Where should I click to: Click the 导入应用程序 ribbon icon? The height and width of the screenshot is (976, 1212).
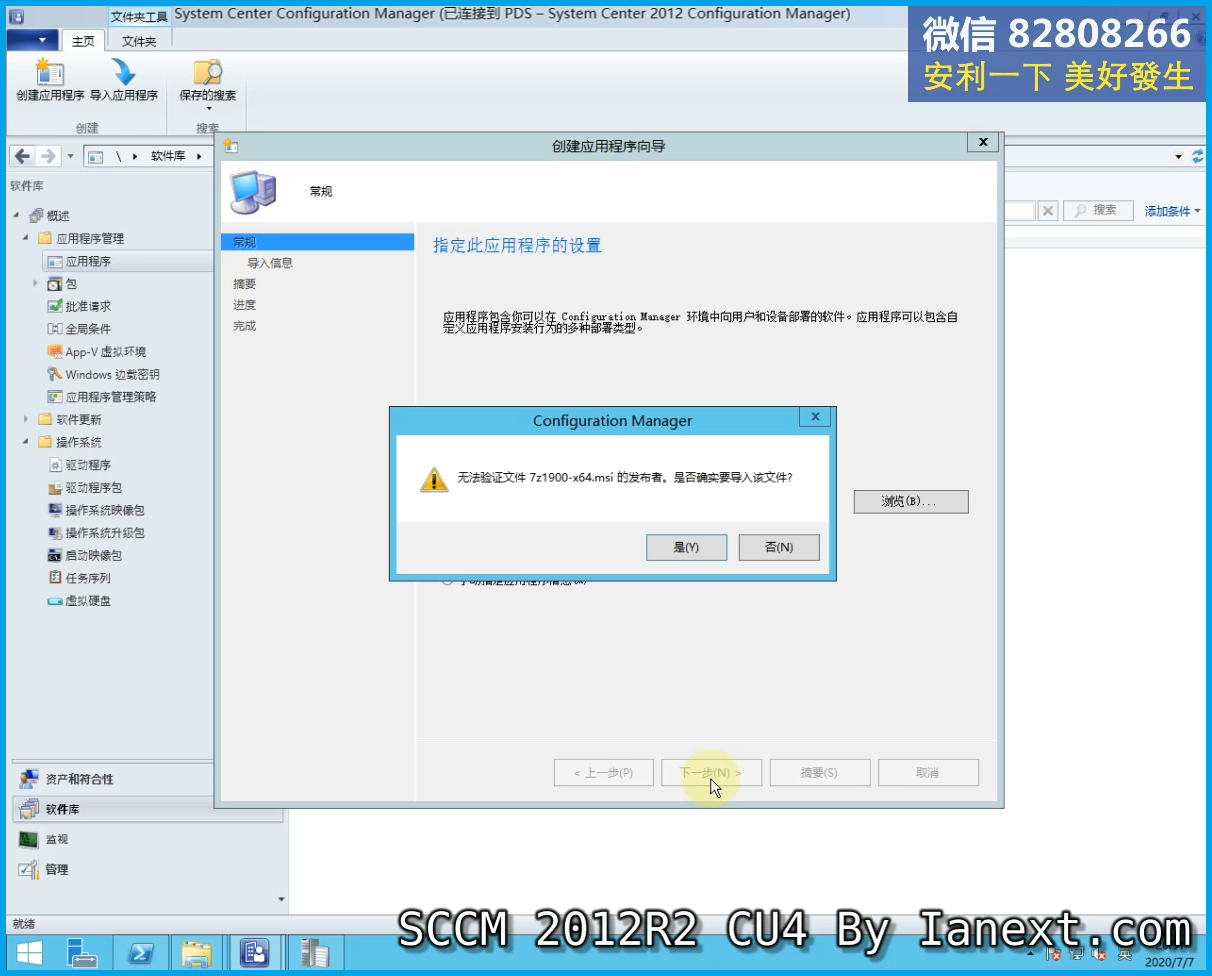(124, 81)
